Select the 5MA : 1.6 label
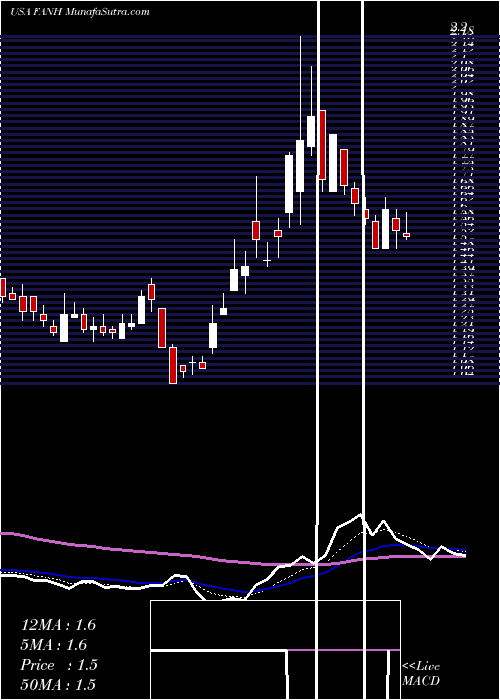The height and width of the screenshot is (700, 500). (54, 645)
